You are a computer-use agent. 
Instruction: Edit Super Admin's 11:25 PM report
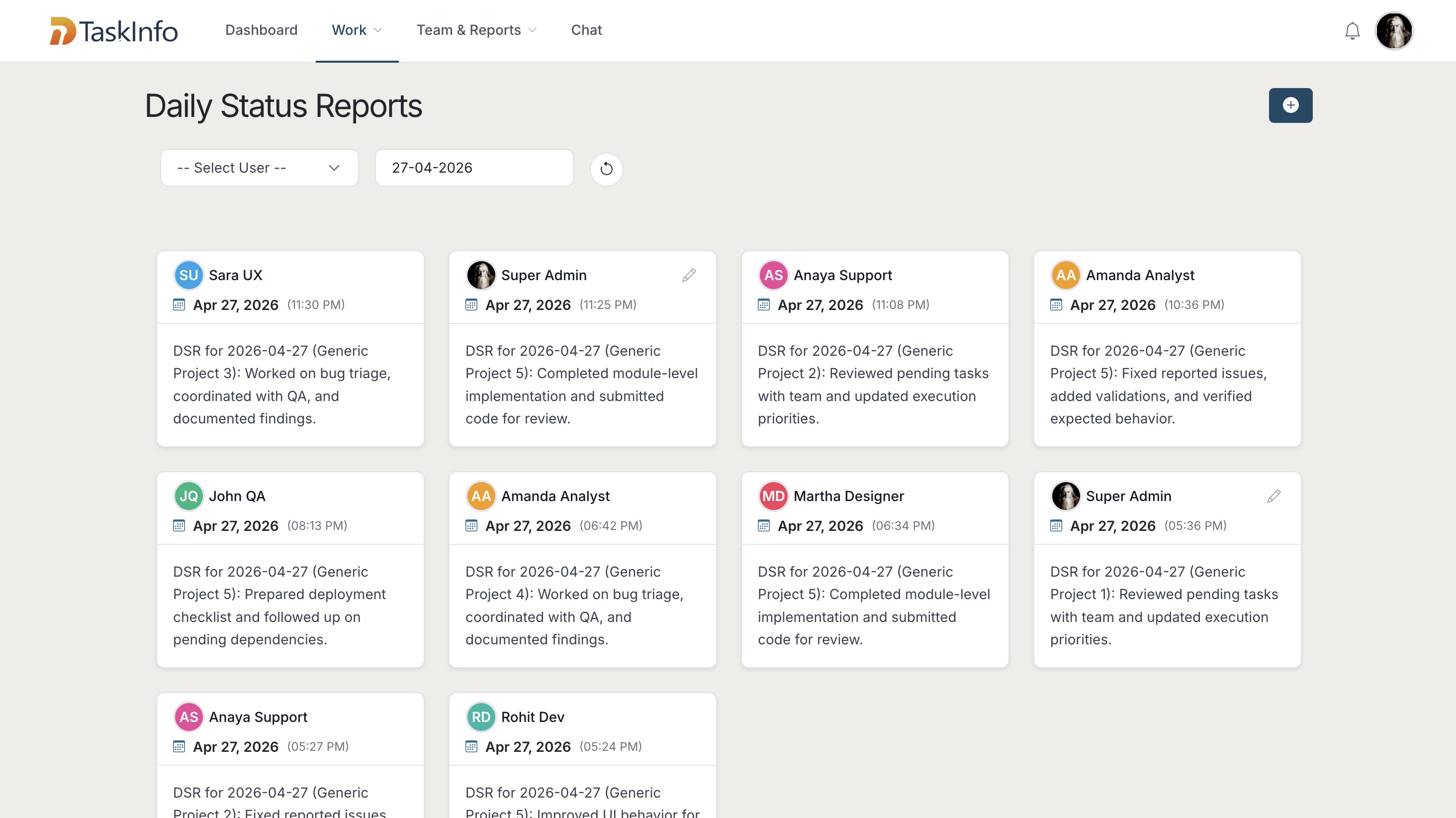[689, 276]
